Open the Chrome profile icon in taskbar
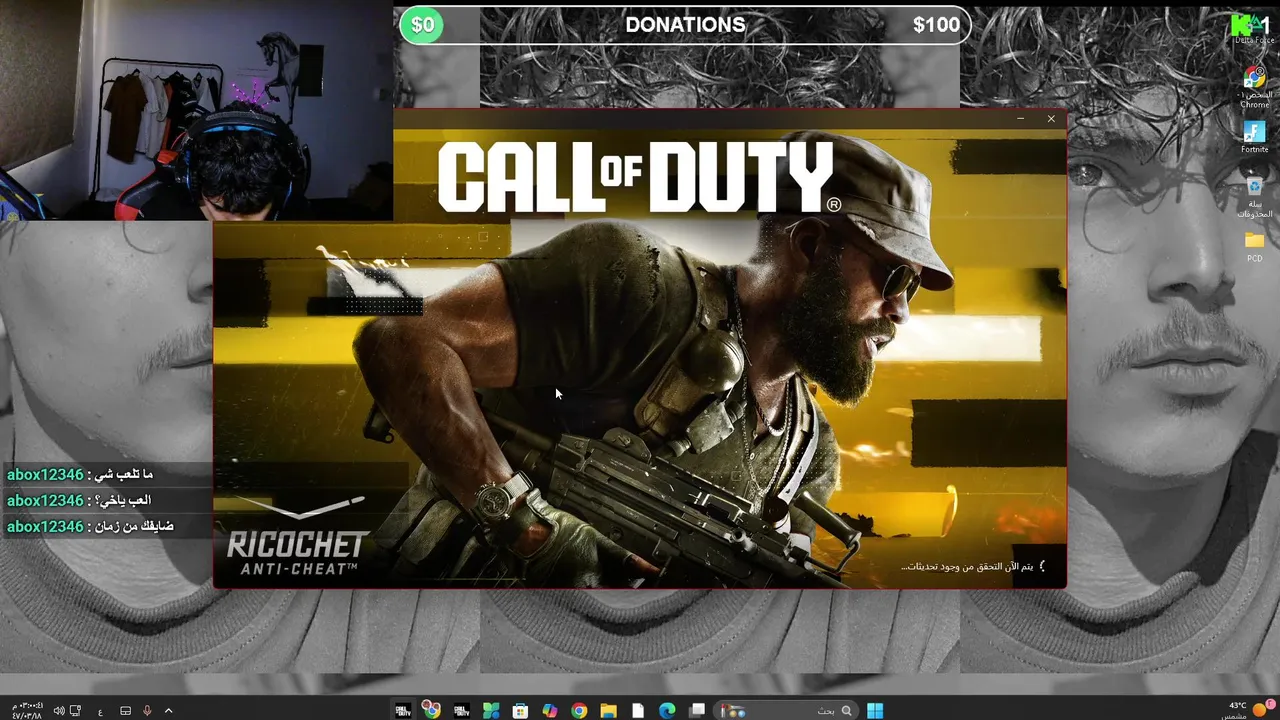 coord(431,710)
